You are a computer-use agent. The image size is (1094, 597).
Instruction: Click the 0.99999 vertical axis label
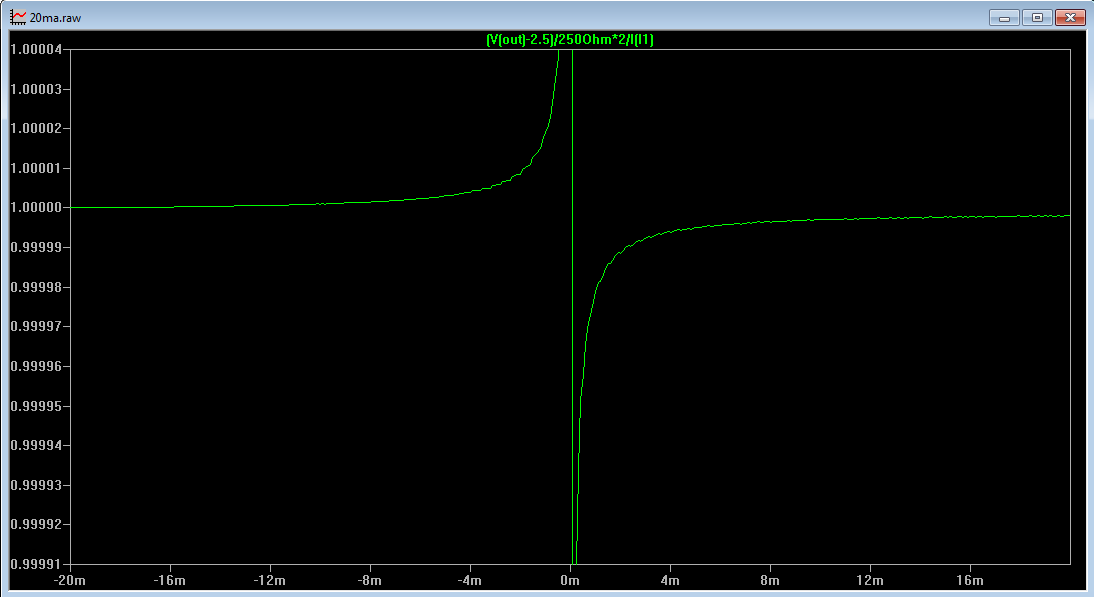36,248
